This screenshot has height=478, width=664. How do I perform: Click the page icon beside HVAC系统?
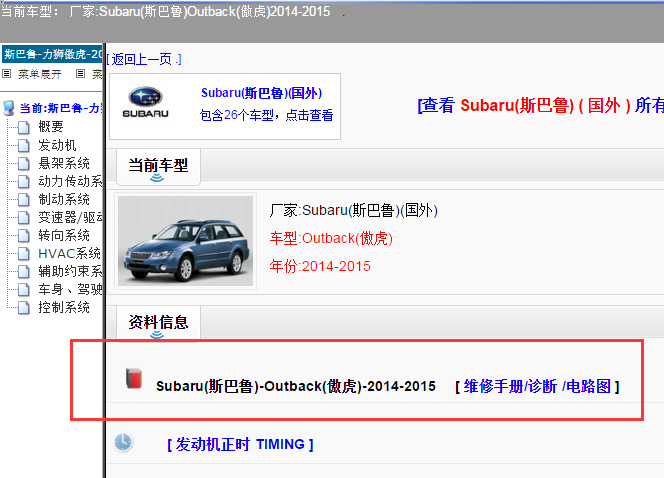pos(24,253)
